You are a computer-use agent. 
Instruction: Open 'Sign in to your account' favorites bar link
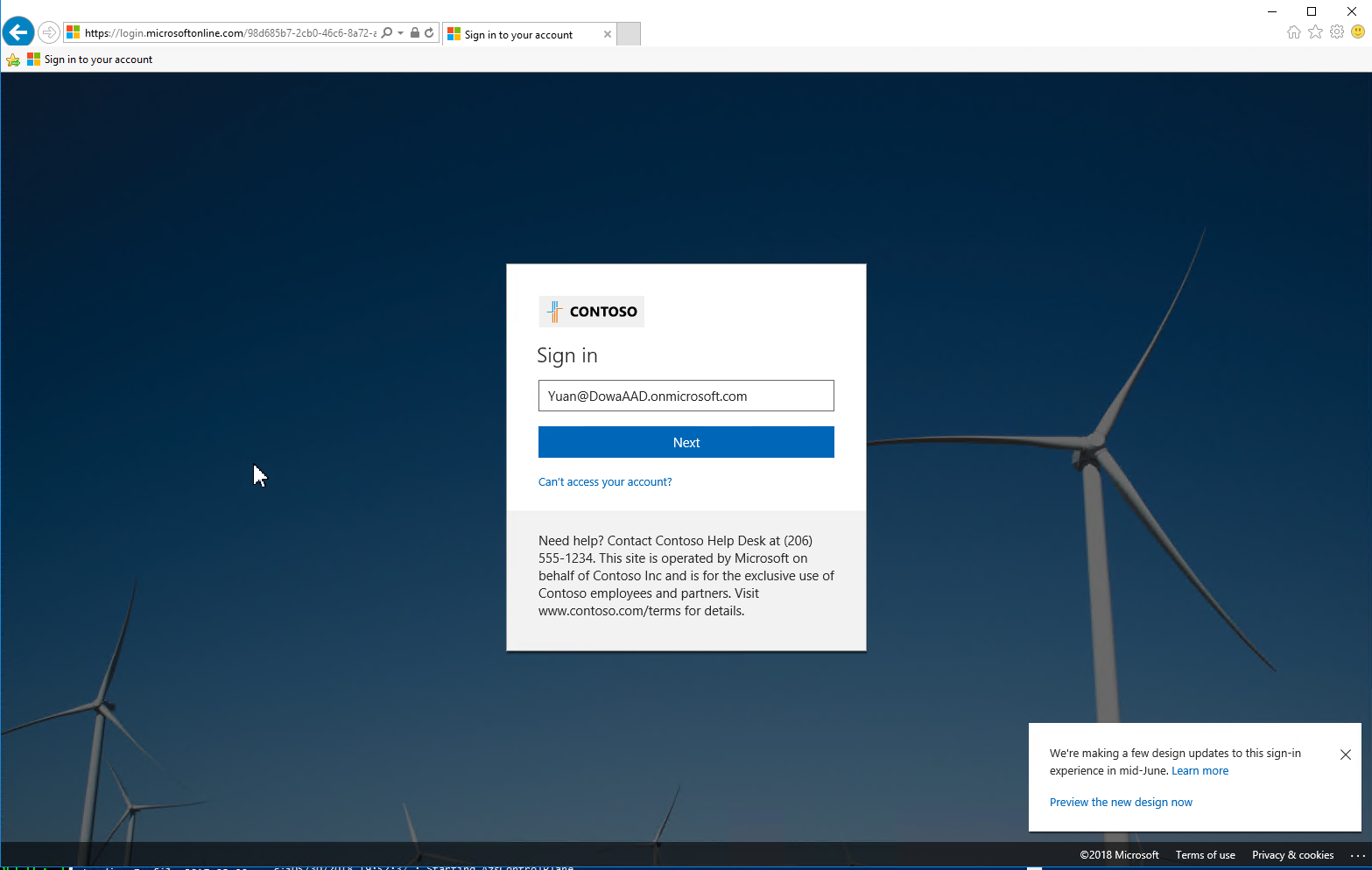90,60
